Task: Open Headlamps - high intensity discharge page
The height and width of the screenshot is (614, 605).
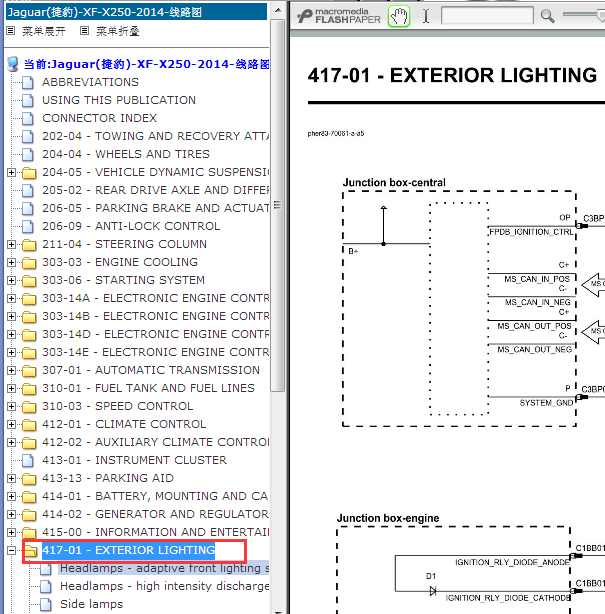Action: 164,587
